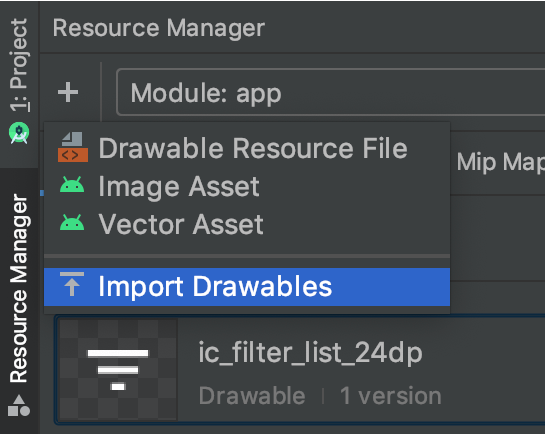Select the filter list icon thumbnail preview
The image size is (546, 434).
coord(118,369)
